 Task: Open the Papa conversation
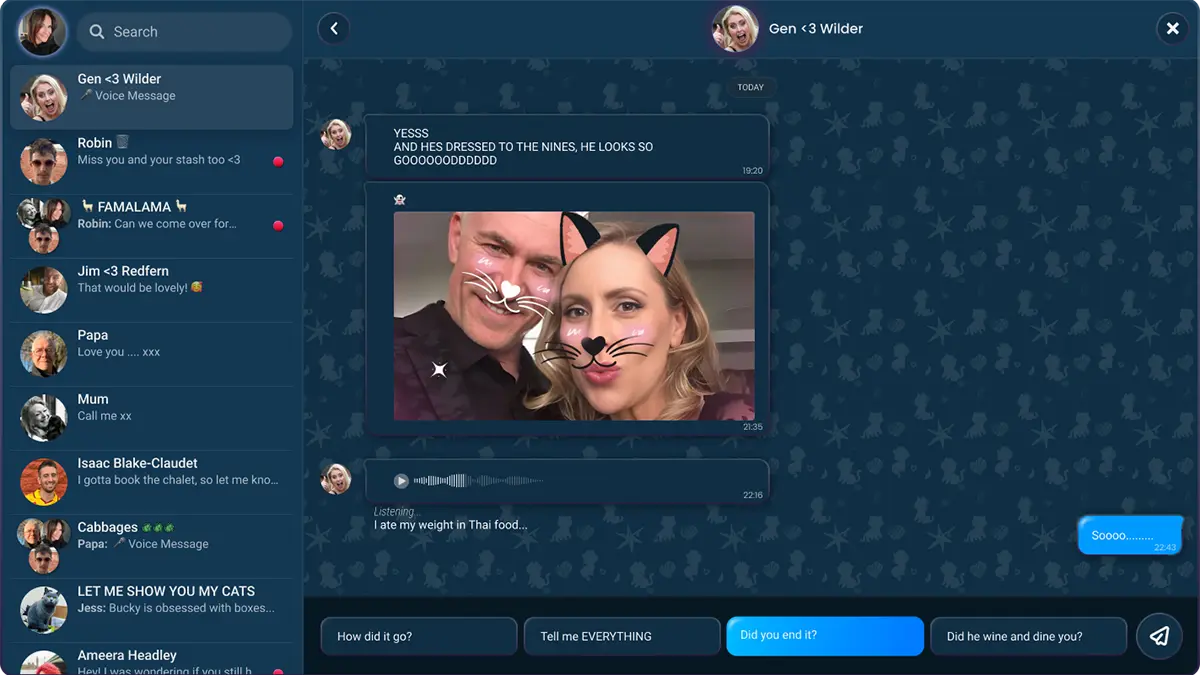click(x=152, y=353)
